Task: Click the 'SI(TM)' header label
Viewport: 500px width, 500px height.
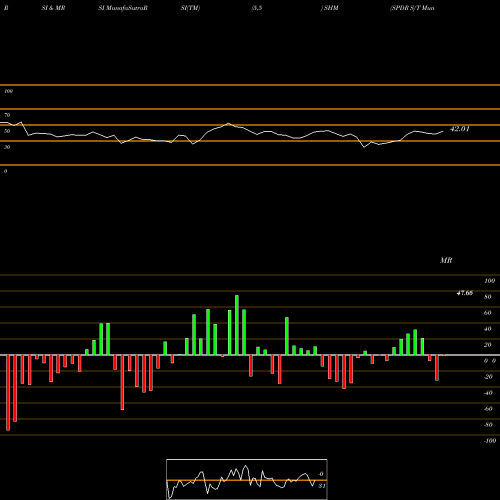Action: coord(190,8)
